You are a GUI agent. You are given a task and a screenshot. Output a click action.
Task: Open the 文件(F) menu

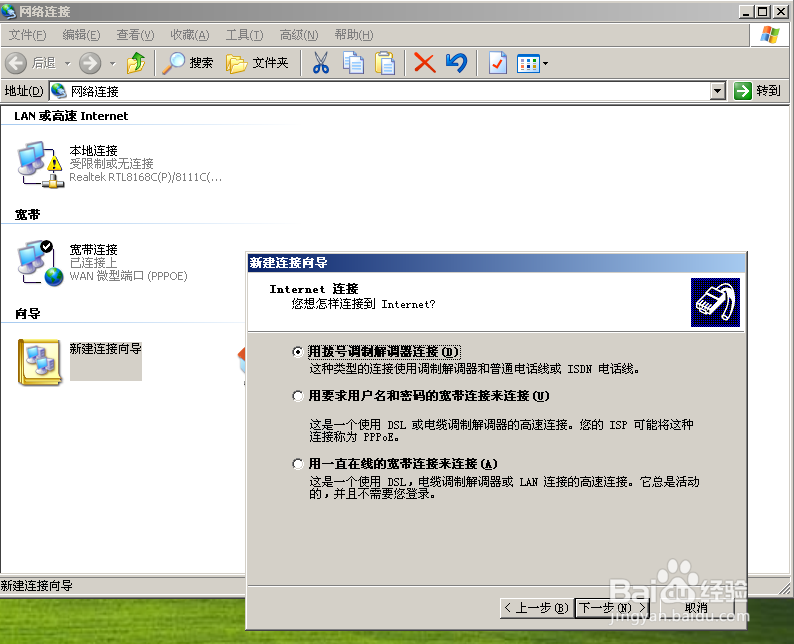click(27, 35)
